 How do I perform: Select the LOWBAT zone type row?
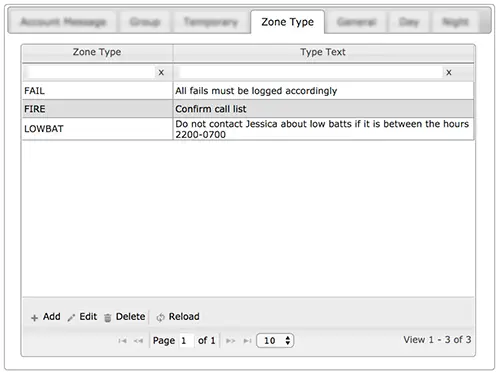(248, 129)
